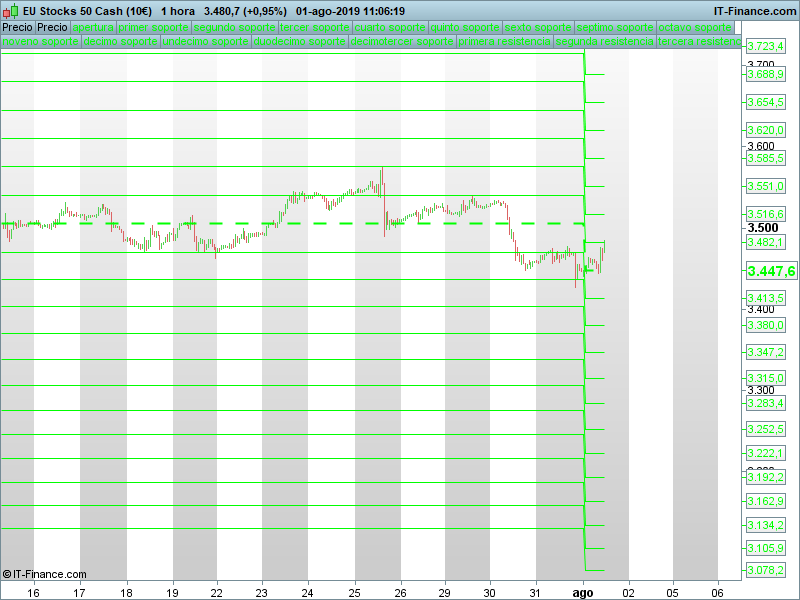Click the 3.585,5 price level tag
This screenshot has width=800, height=600.
point(765,158)
